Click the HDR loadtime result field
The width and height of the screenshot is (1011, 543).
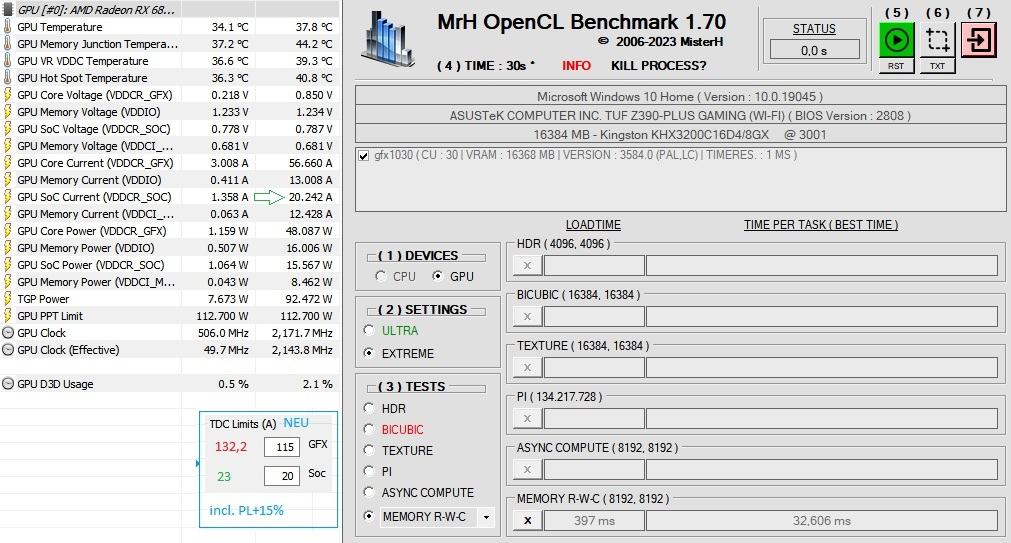pos(594,265)
